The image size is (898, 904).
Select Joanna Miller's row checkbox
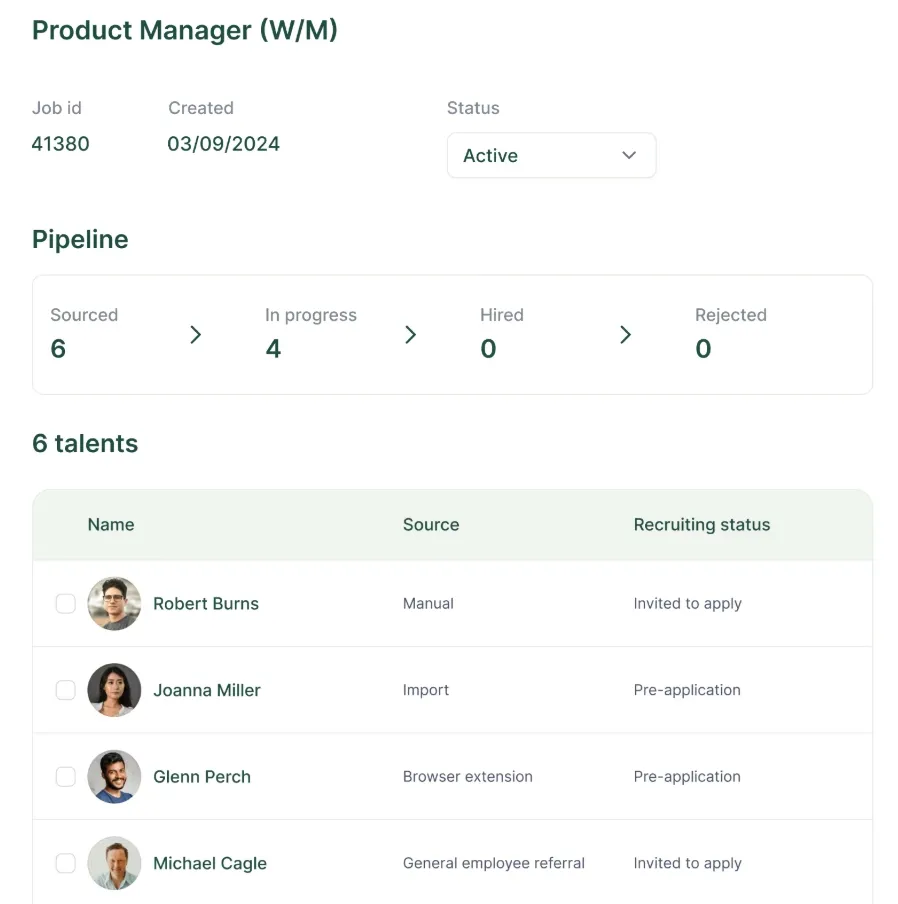click(65, 690)
